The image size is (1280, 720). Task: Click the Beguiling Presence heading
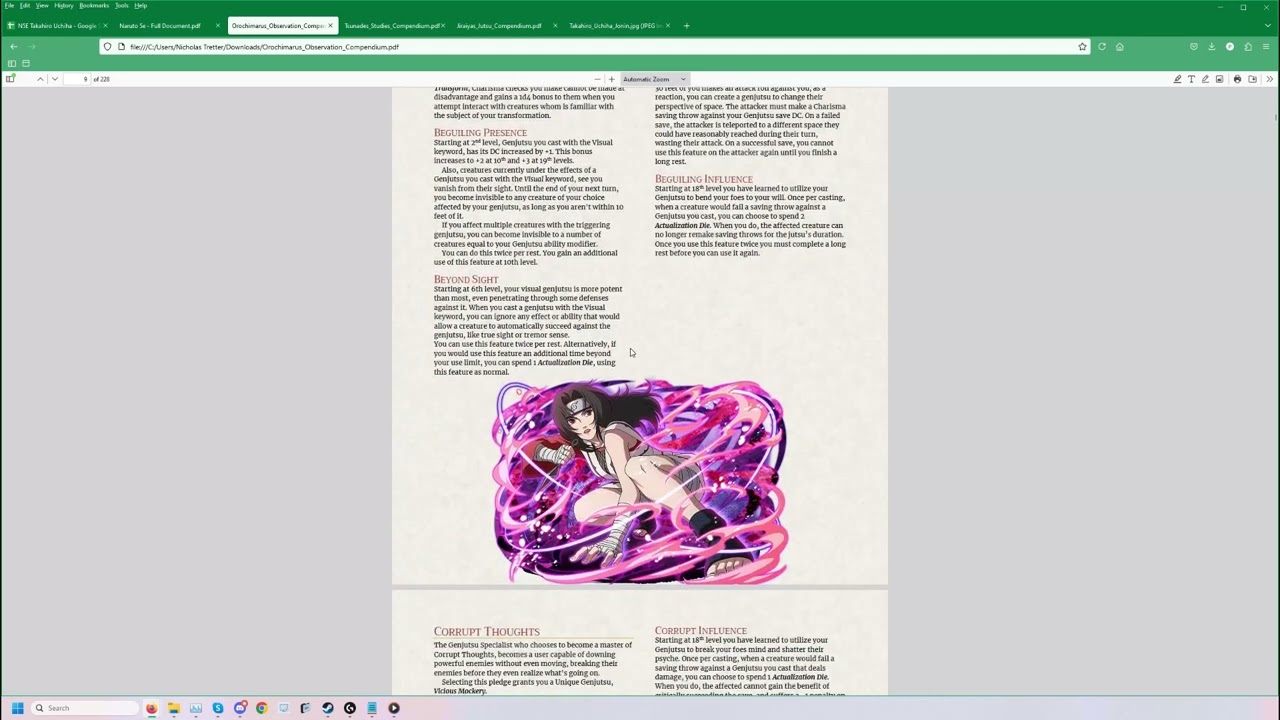point(480,132)
